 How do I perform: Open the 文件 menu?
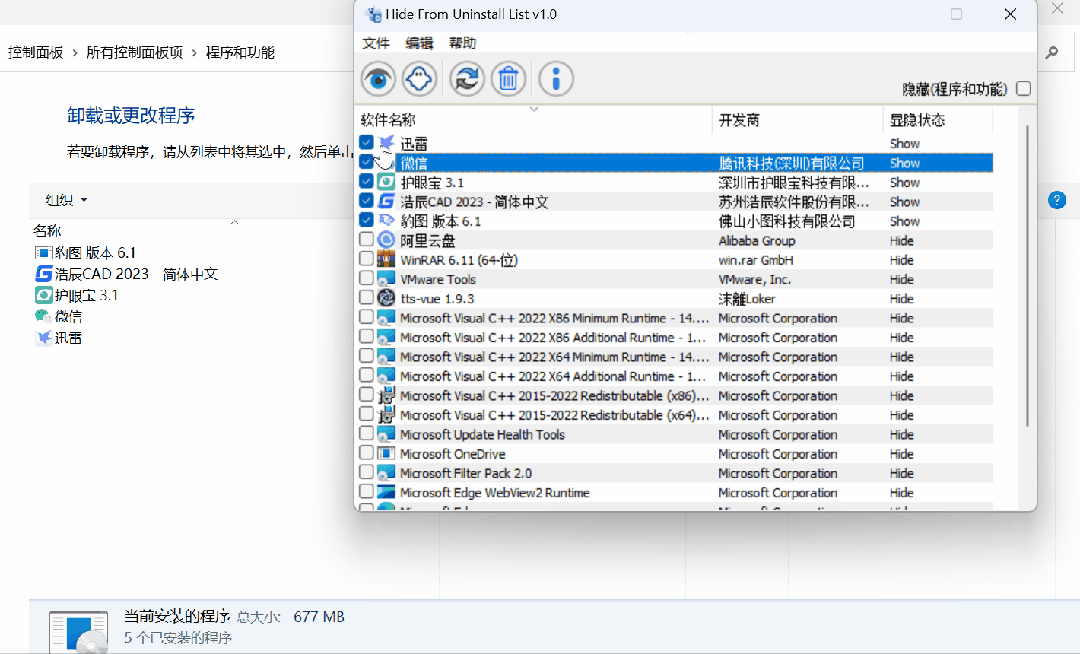coord(376,43)
